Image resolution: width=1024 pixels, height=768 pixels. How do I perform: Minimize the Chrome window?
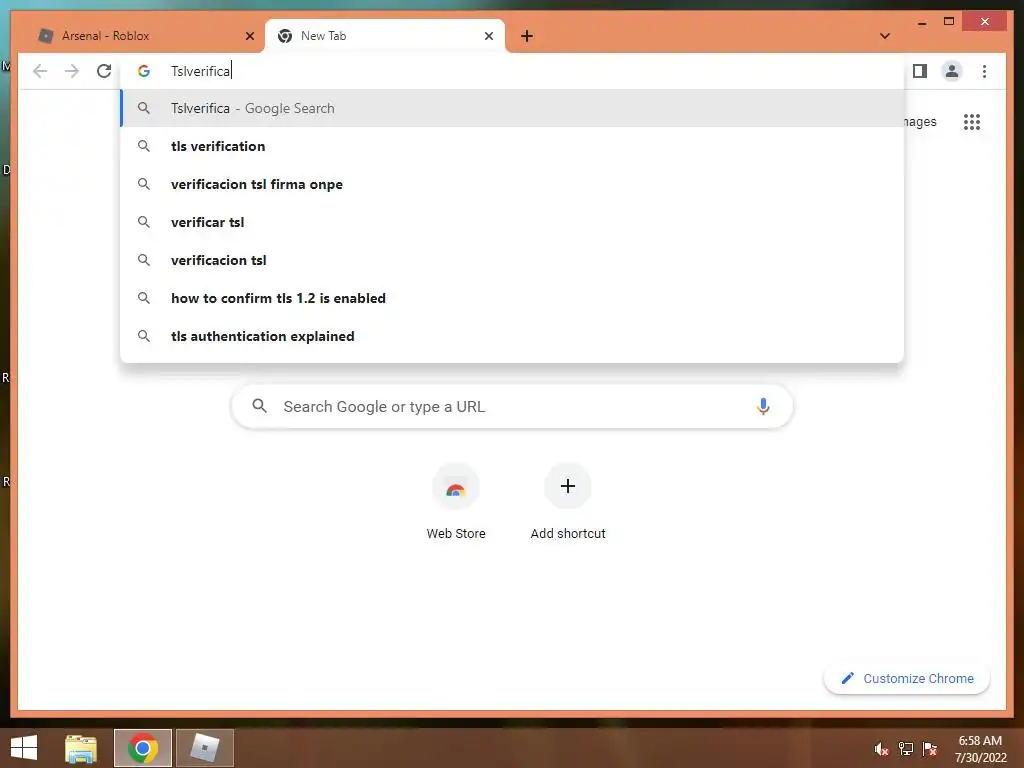click(922, 22)
